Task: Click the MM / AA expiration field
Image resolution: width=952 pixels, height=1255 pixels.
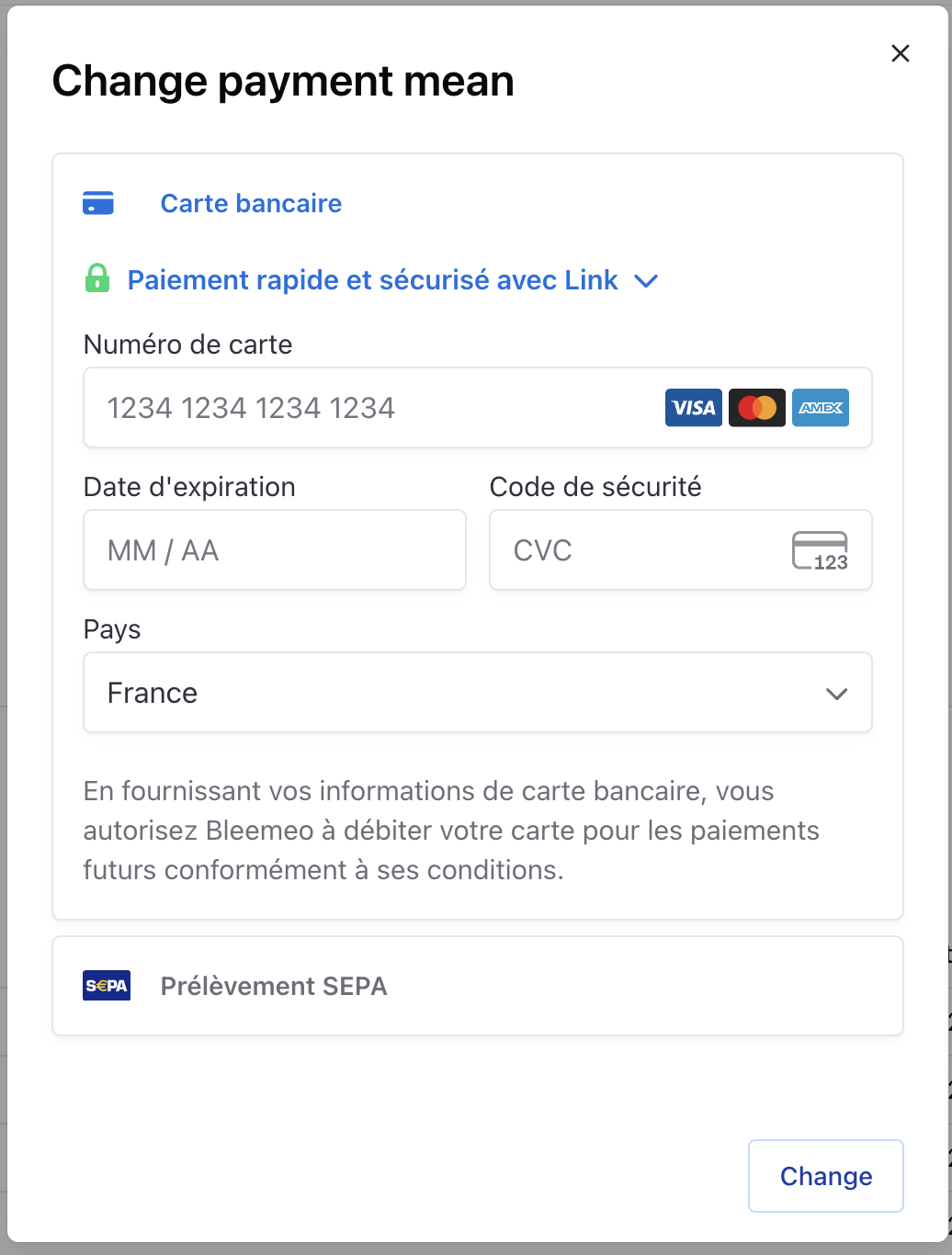Action: coord(274,550)
